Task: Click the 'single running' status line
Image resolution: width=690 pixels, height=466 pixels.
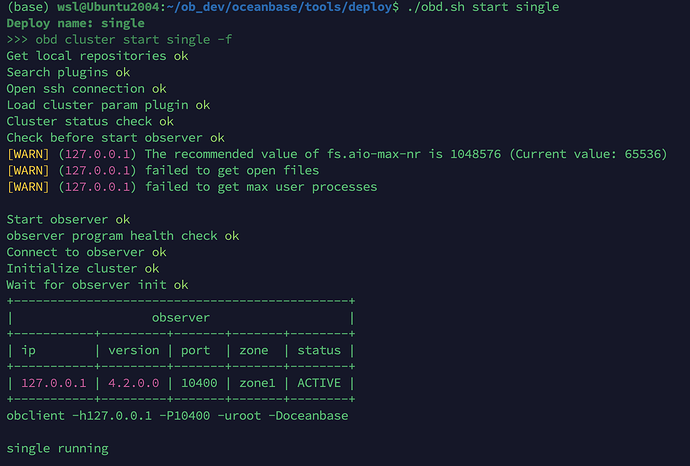Action: pos(57,448)
